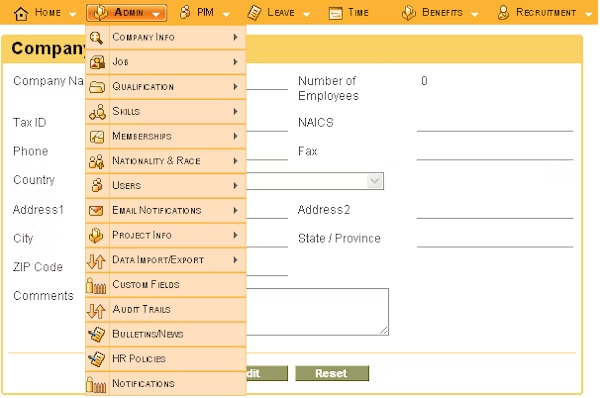Click the Users person icon in menu
Image resolution: width=600 pixels, height=398 pixels.
coord(97,186)
